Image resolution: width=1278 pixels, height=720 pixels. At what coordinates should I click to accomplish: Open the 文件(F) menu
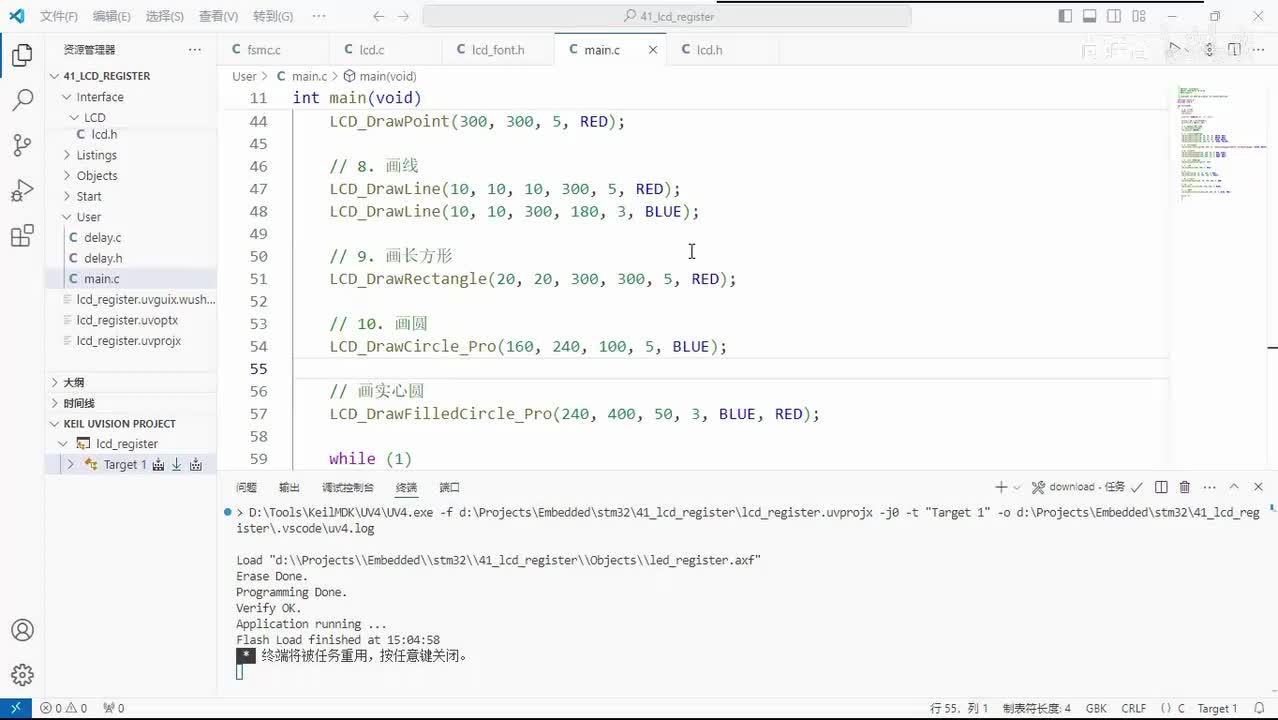(x=59, y=16)
